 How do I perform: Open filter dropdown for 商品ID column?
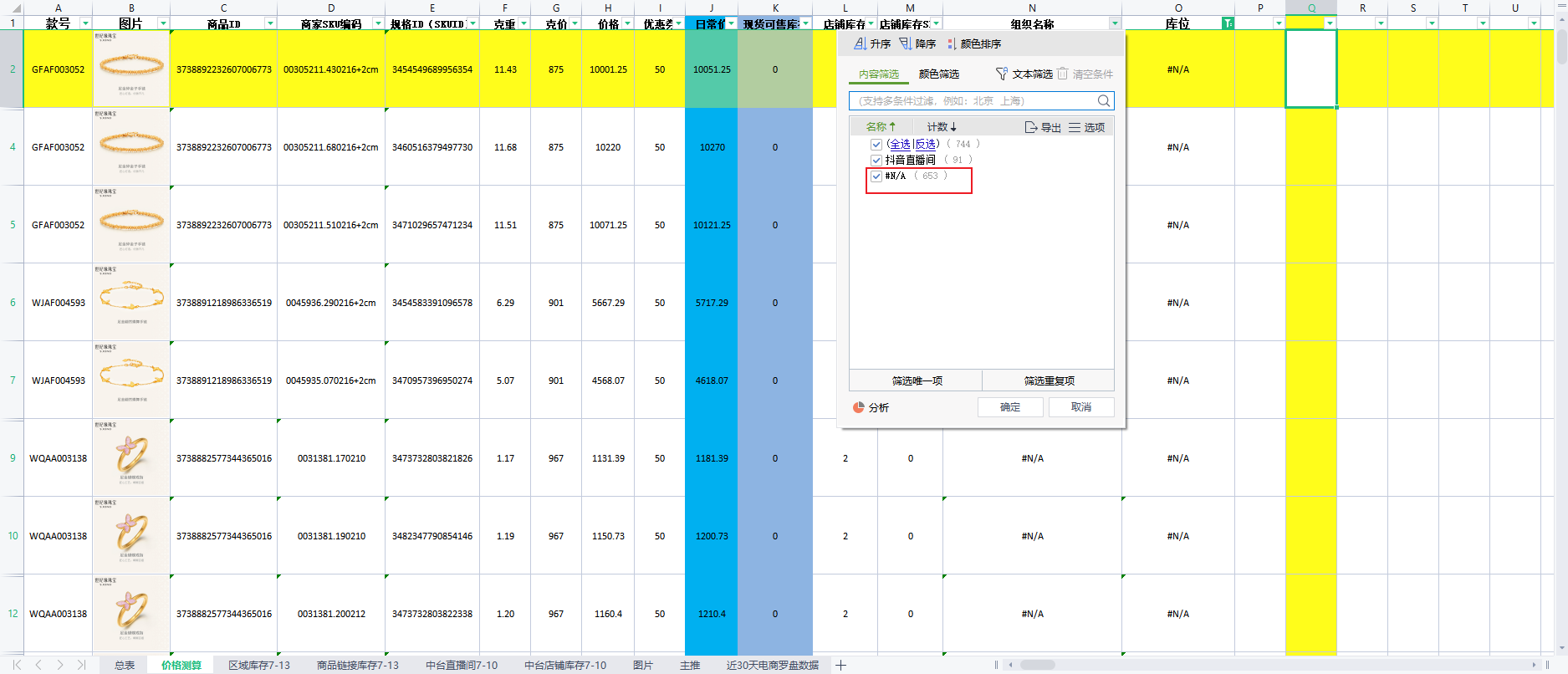tap(270, 23)
